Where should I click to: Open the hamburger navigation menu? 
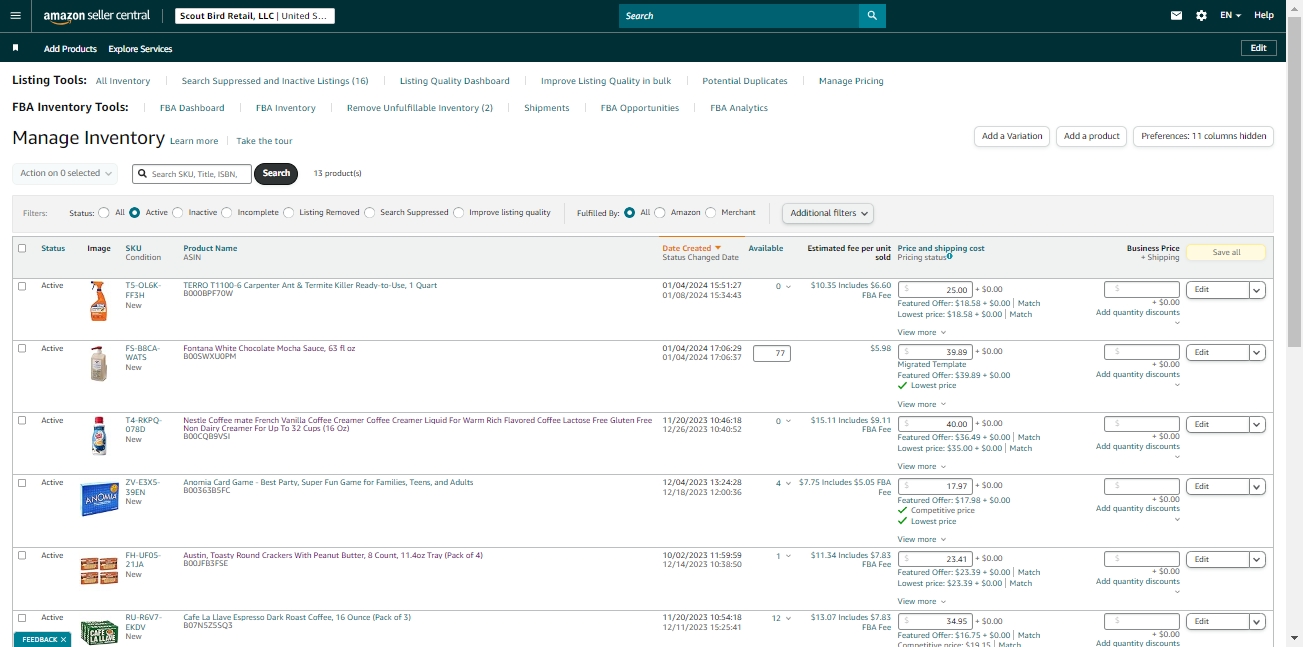pyautogui.click(x=15, y=15)
